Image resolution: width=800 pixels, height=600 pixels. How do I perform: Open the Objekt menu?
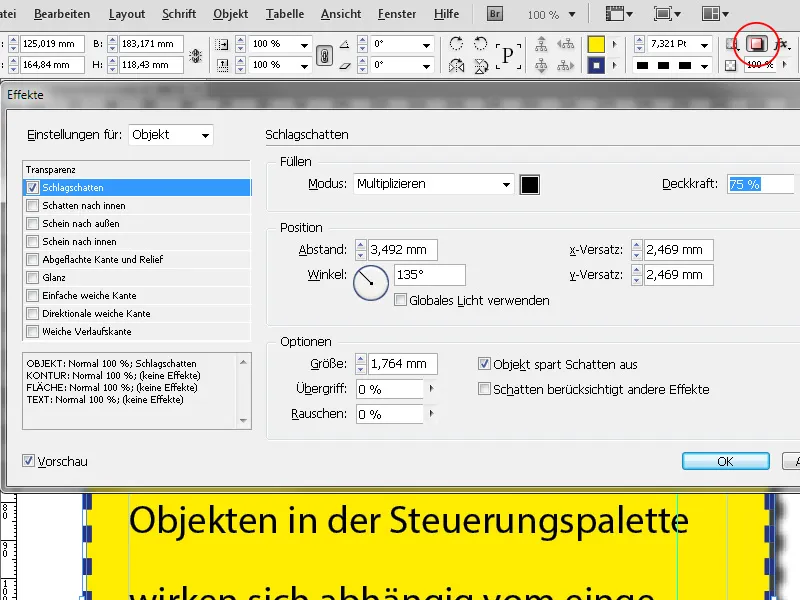pyautogui.click(x=231, y=14)
